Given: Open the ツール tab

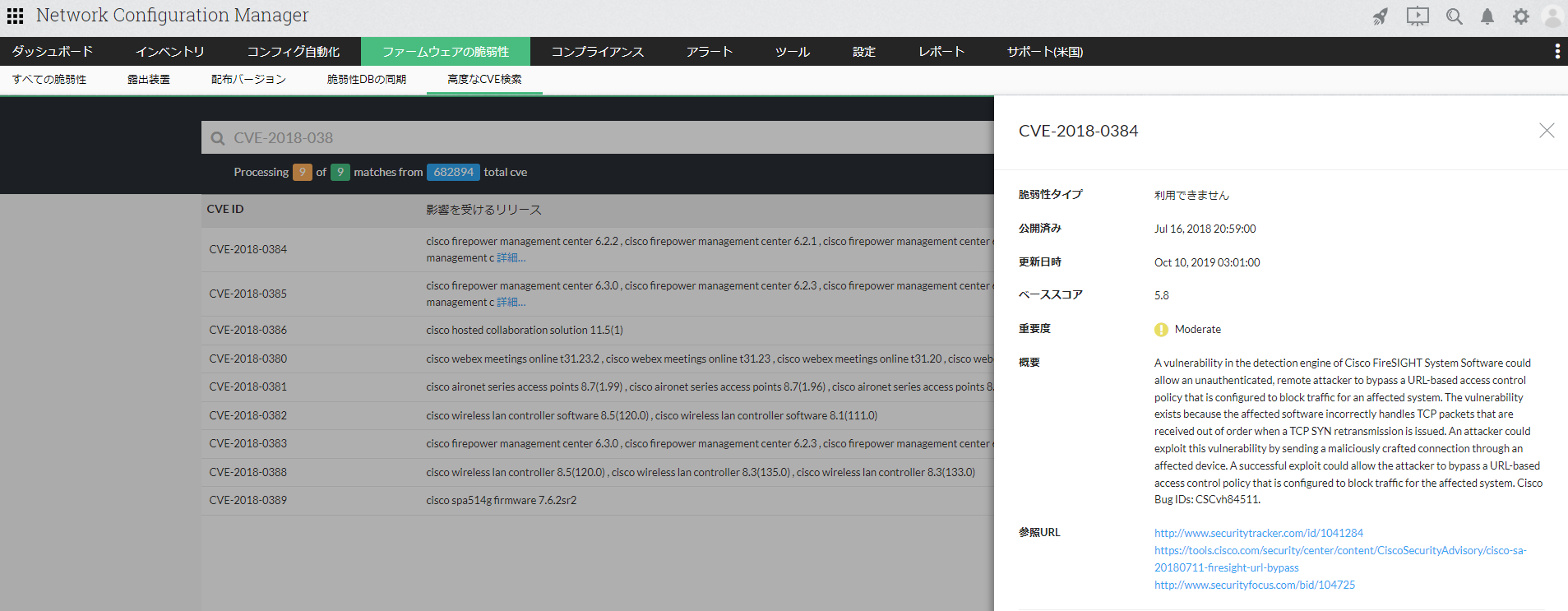Looking at the screenshot, I should point(793,52).
